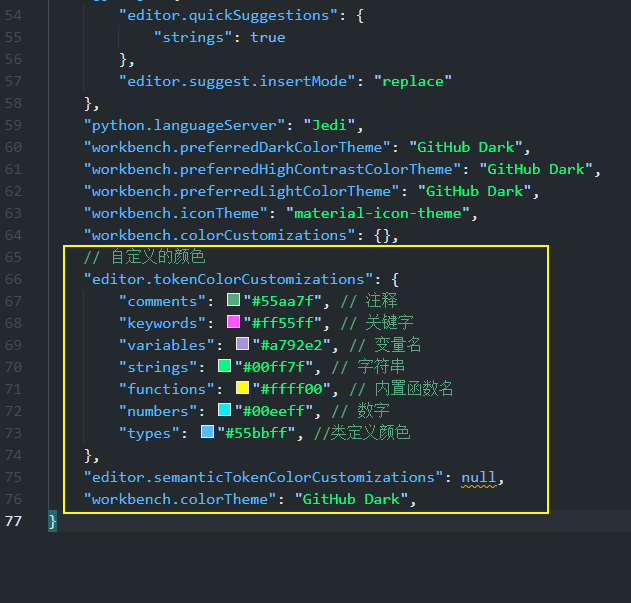Click the "workbench.preferredLightColorTheme" key

[x=241, y=191]
